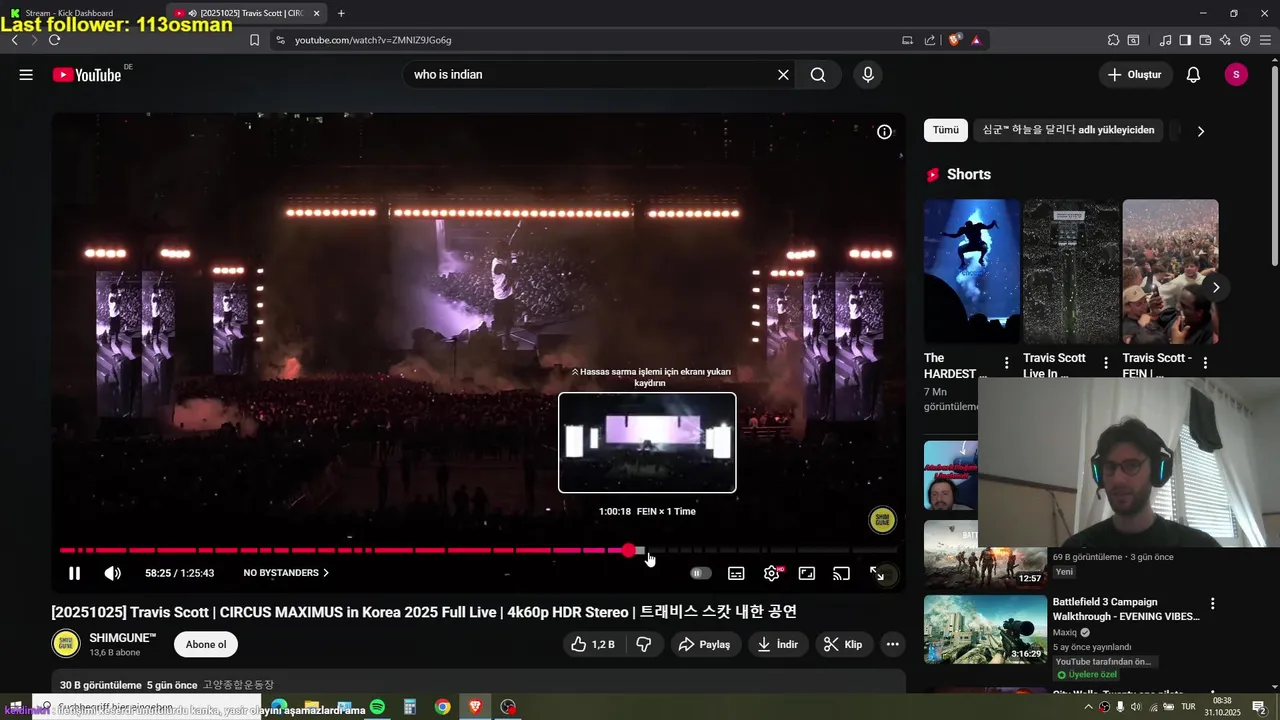Show the next Shorts with the shelf arrow
Image resolution: width=1280 pixels, height=720 pixels.
[x=1216, y=288]
